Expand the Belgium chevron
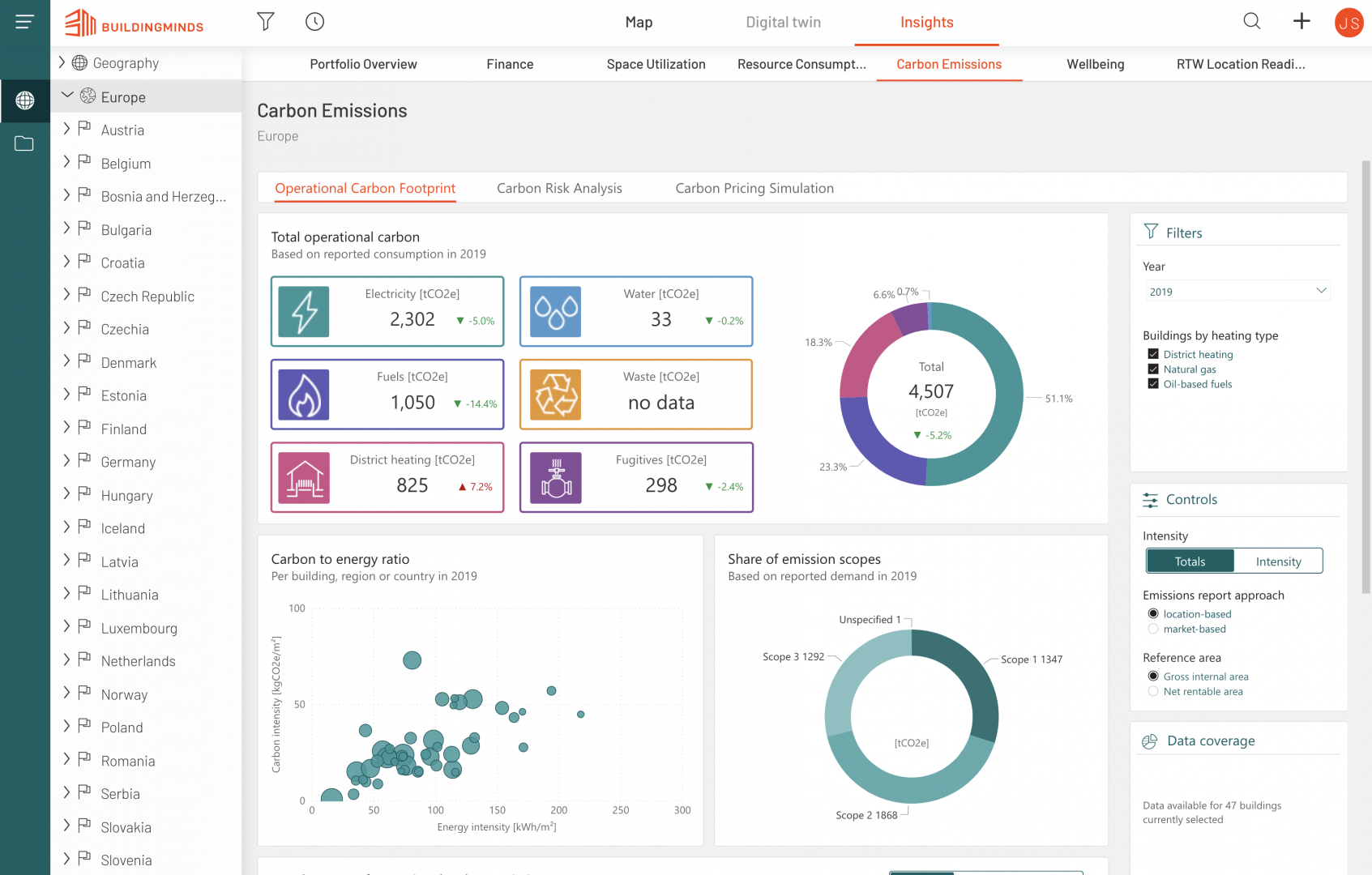 (x=66, y=161)
